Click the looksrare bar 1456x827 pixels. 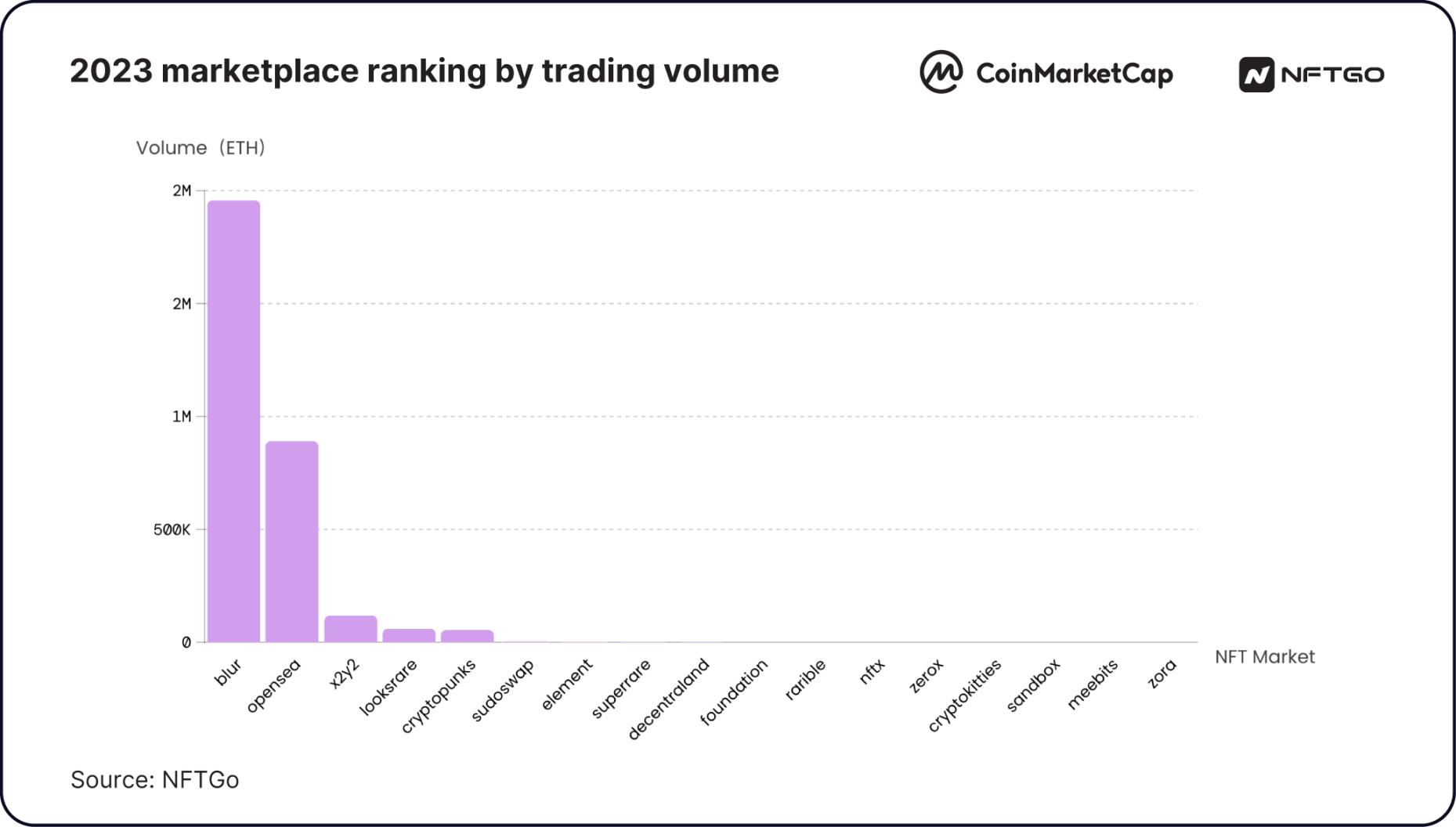click(x=409, y=636)
